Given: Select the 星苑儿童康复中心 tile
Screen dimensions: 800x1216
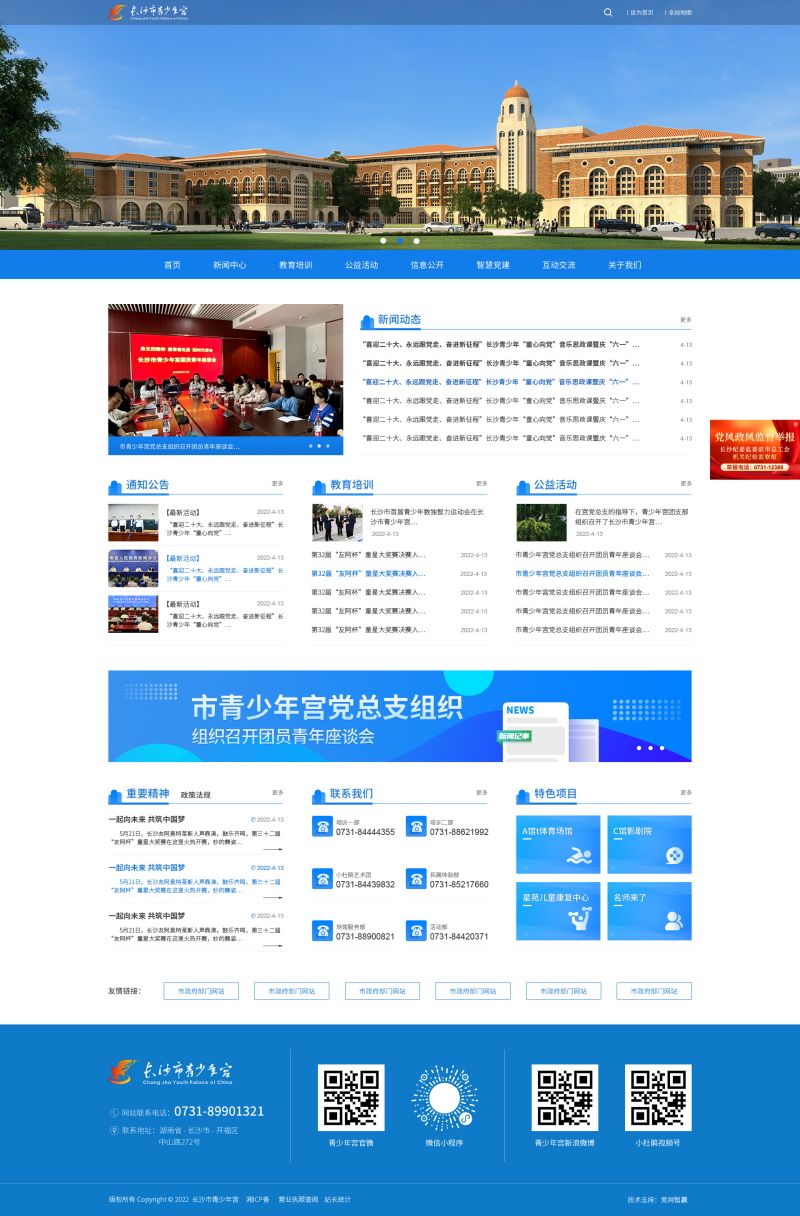Looking at the screenshot, I should (x=558, y=910).
